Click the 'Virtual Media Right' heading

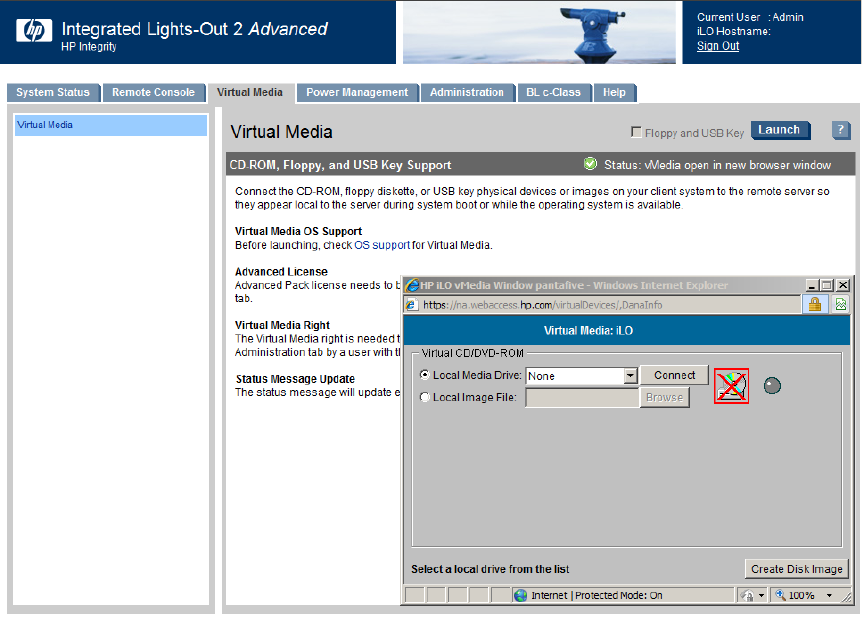click(282, 325)
